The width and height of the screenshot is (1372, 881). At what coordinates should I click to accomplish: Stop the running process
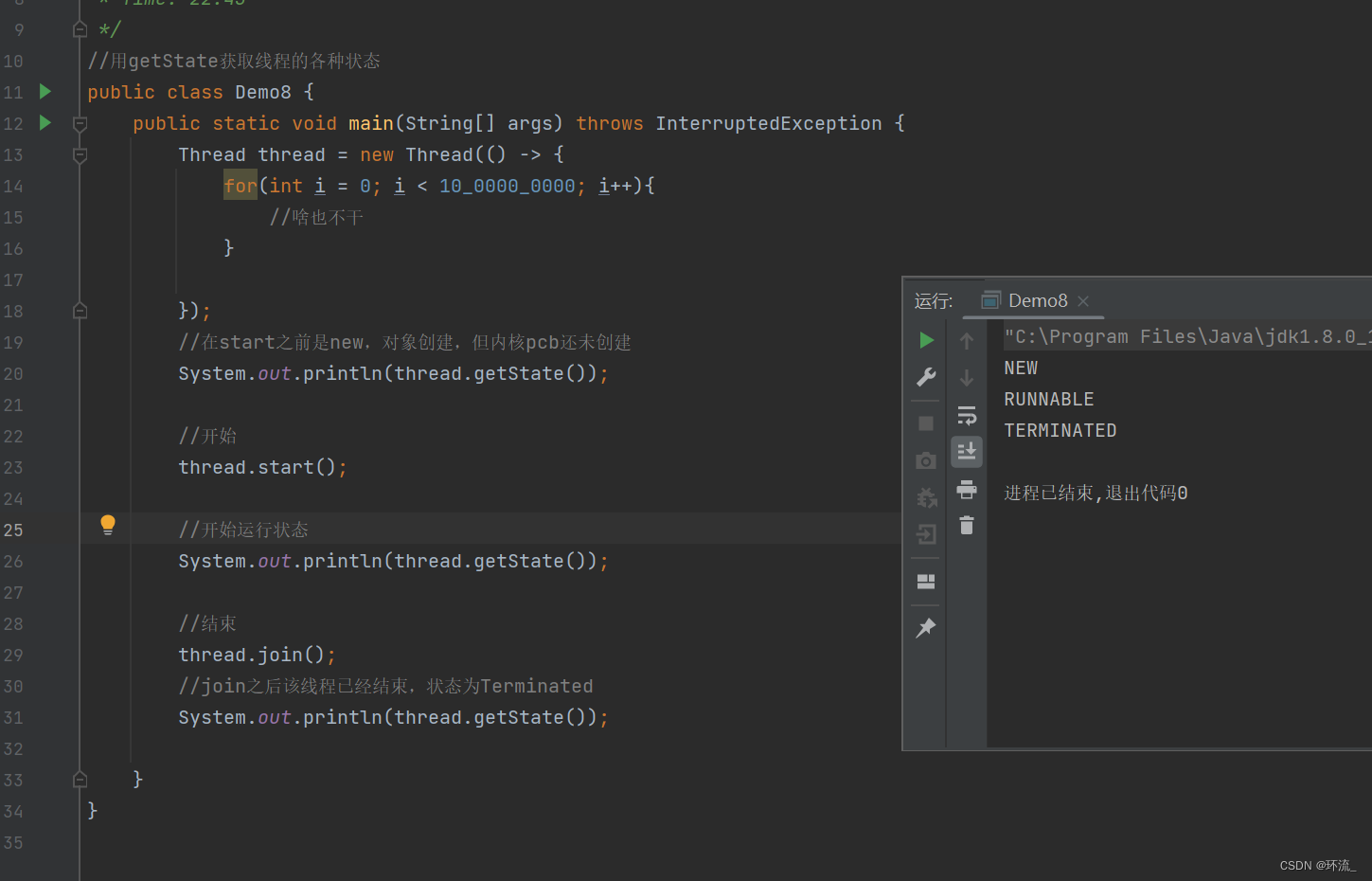[925, 423]
